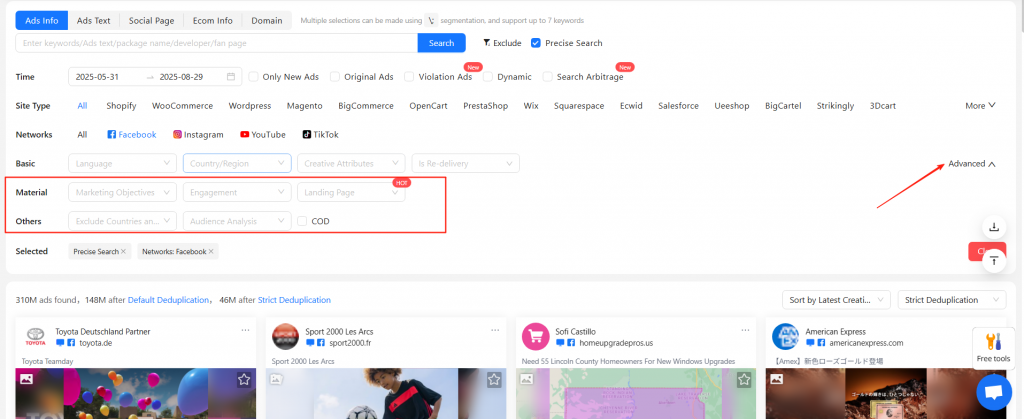Star the Sofi Castillo ad
The height and width of the screenshot is (419, 1024).
(x=744, y=379)
